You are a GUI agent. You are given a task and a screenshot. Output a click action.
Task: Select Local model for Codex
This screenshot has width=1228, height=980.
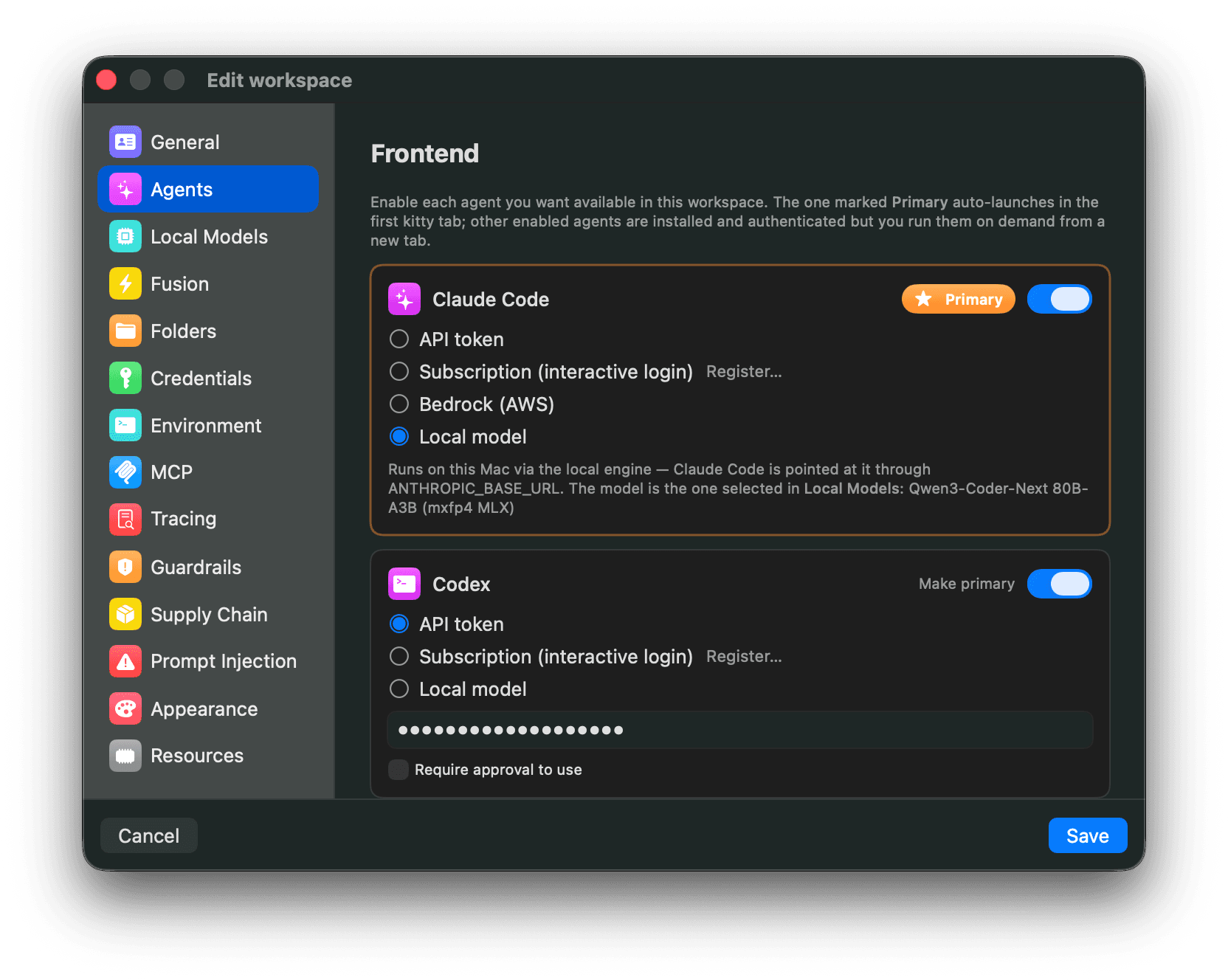[399, 689]
